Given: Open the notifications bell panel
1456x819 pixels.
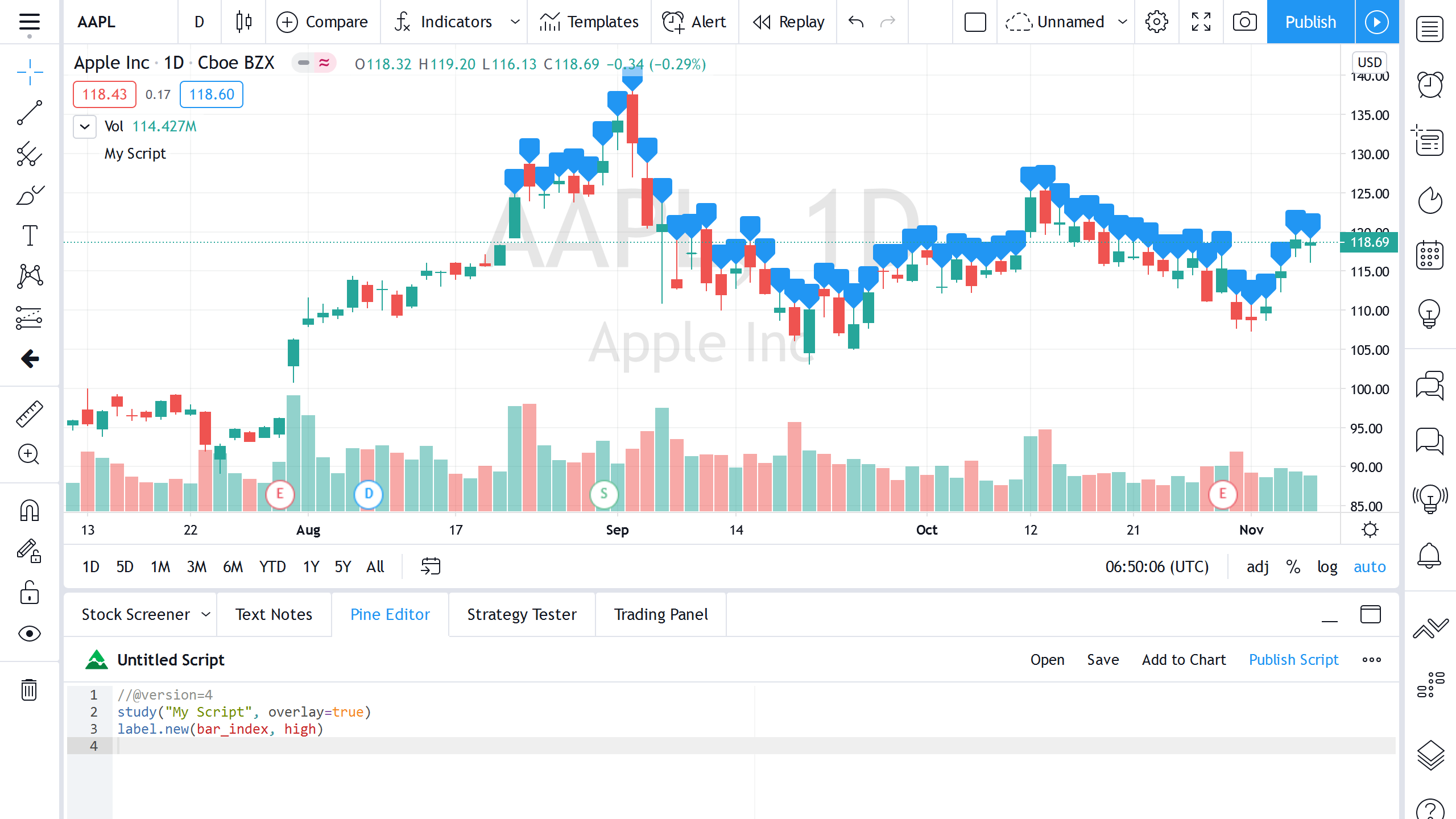Looking at the screenshot, I should tap(1430, 556).
